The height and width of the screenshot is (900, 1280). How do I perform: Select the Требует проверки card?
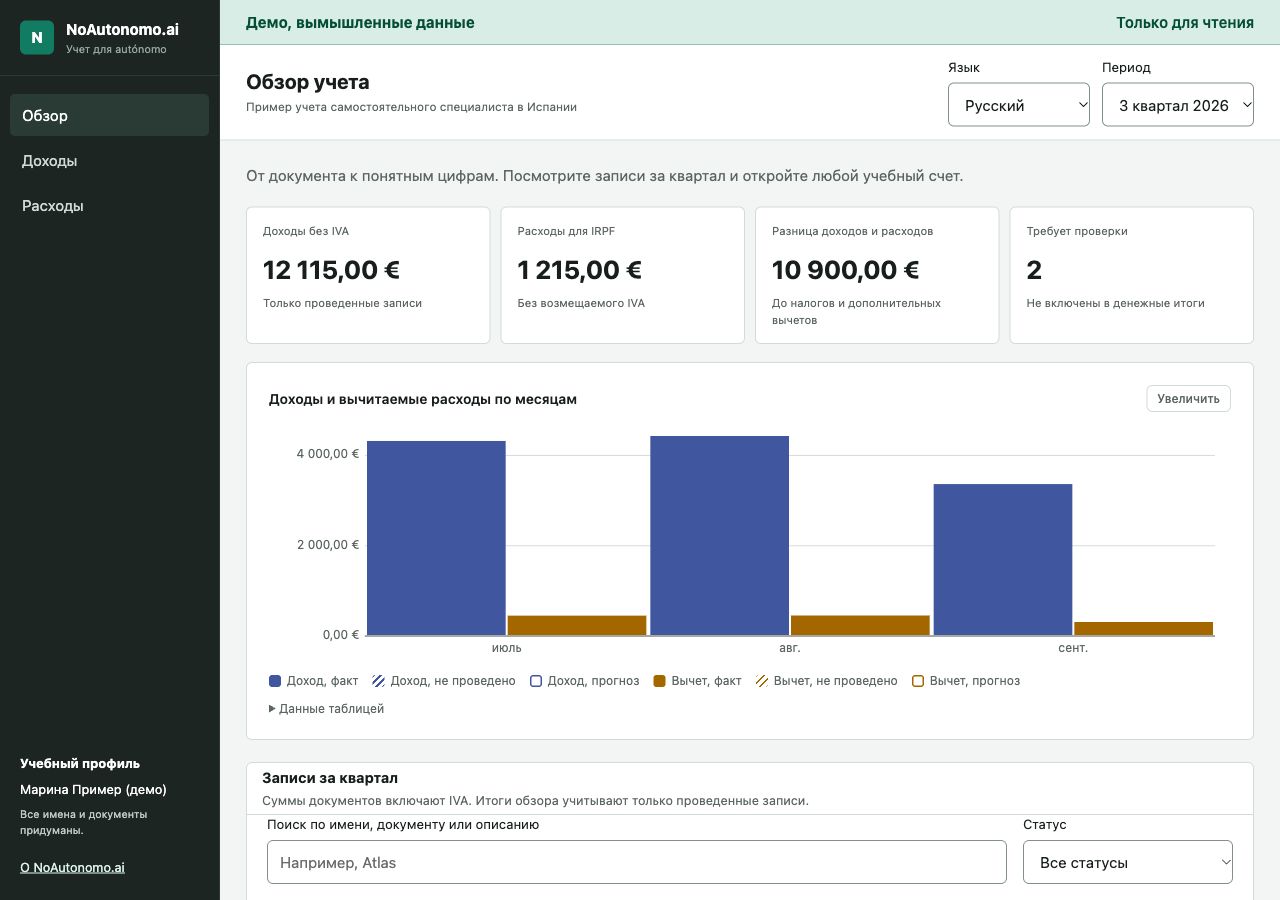coord(1132,275)
